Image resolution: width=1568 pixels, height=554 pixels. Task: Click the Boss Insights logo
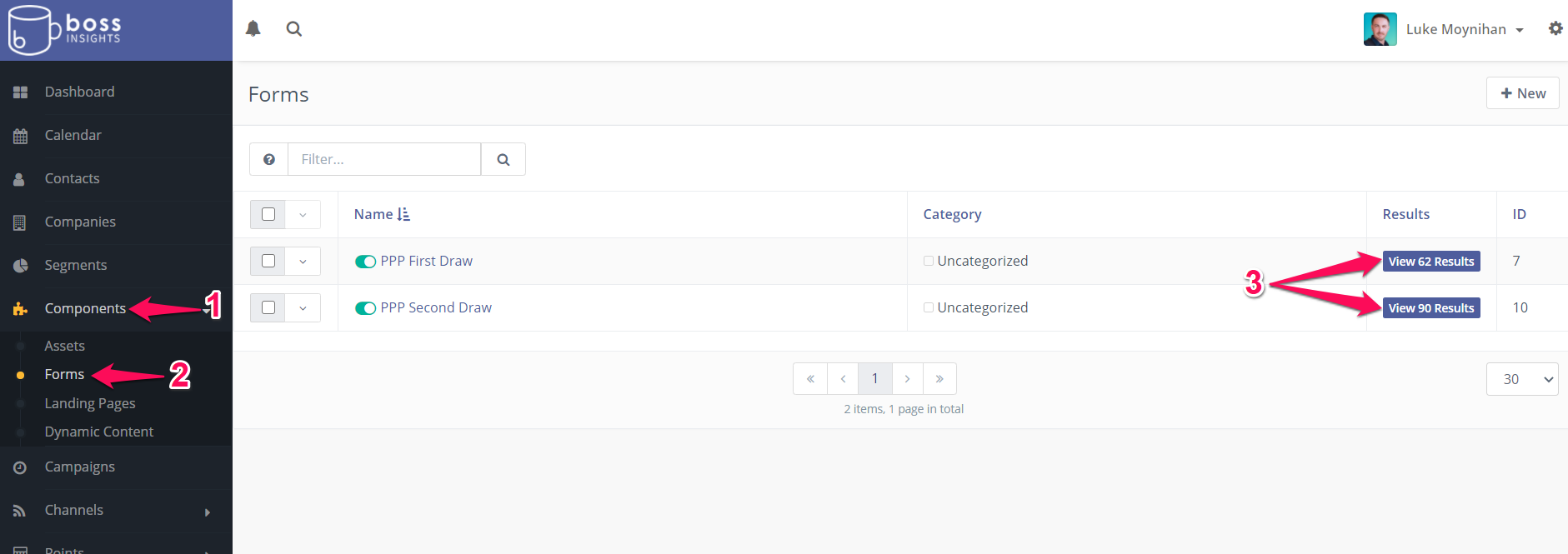65,30
